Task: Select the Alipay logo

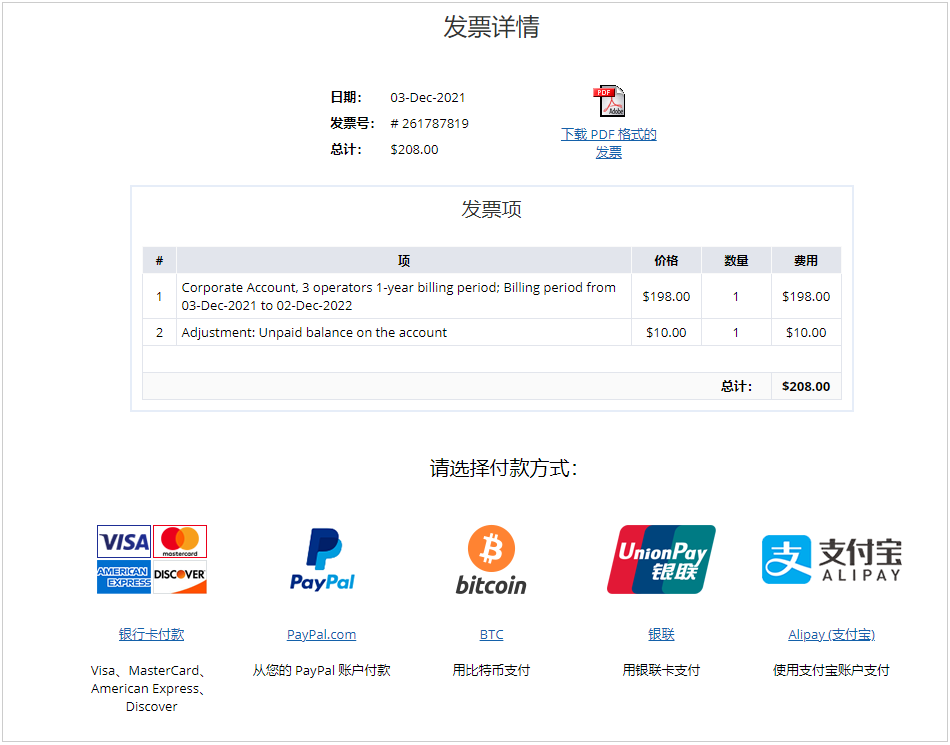Action: [x=831, y=560]
